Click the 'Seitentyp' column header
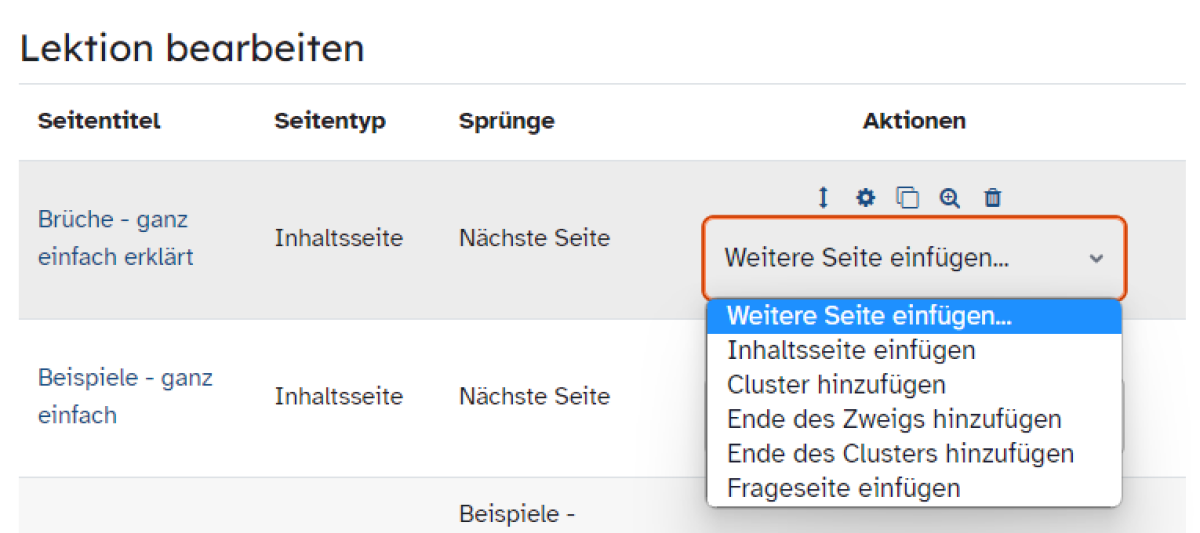Screen dimensions: 1200x533 tap(330, 121)
